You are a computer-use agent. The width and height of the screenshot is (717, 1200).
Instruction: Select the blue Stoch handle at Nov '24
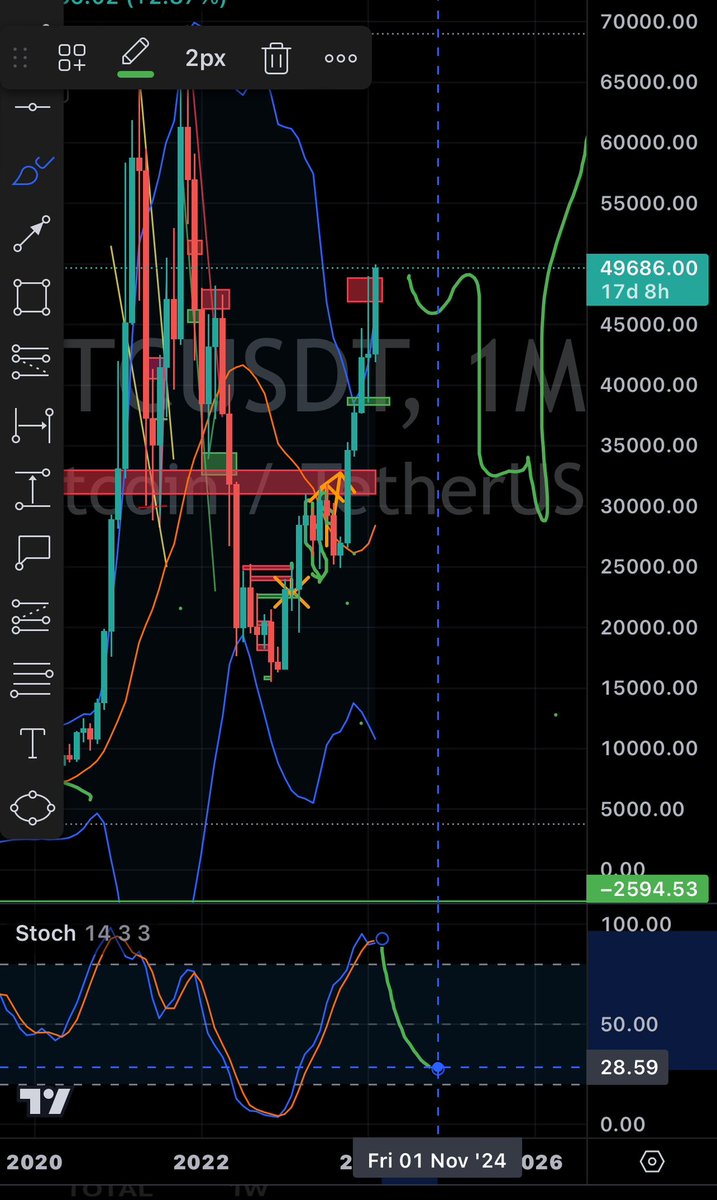438,1068
